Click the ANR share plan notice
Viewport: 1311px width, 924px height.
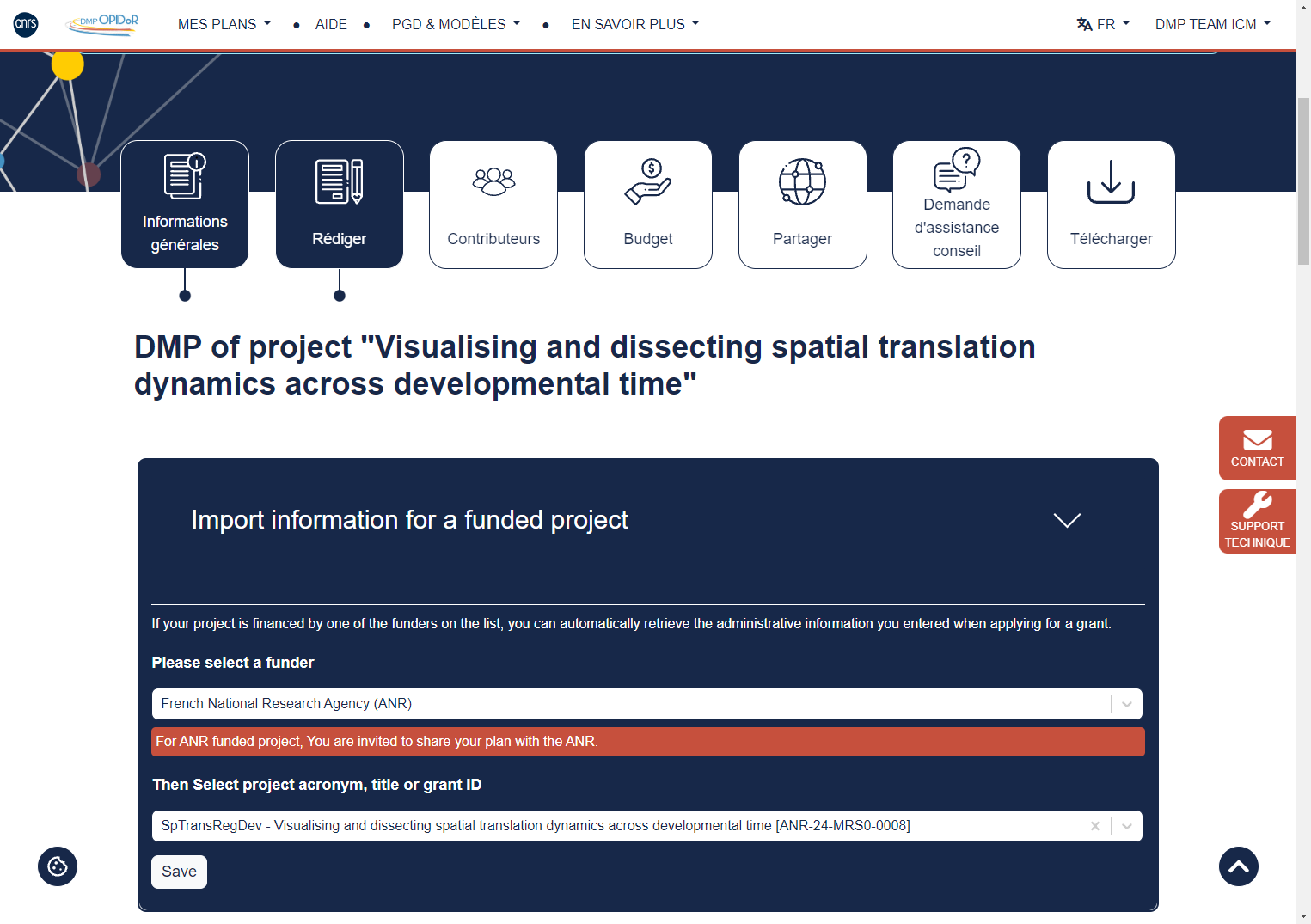(x=648, y=742)
